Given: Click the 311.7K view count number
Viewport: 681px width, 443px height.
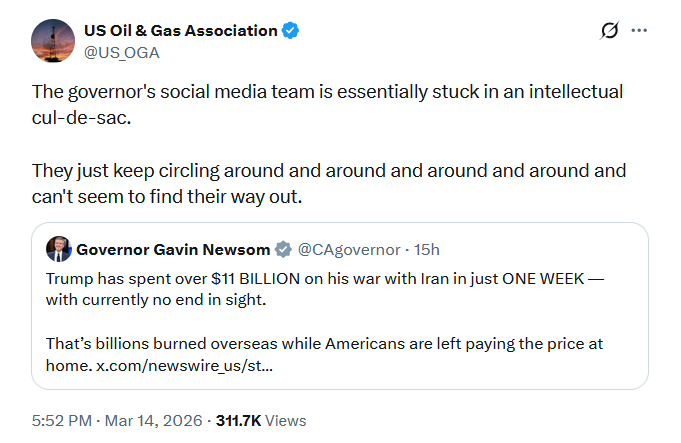Looking at the screenshot, I should coord(239,421).
